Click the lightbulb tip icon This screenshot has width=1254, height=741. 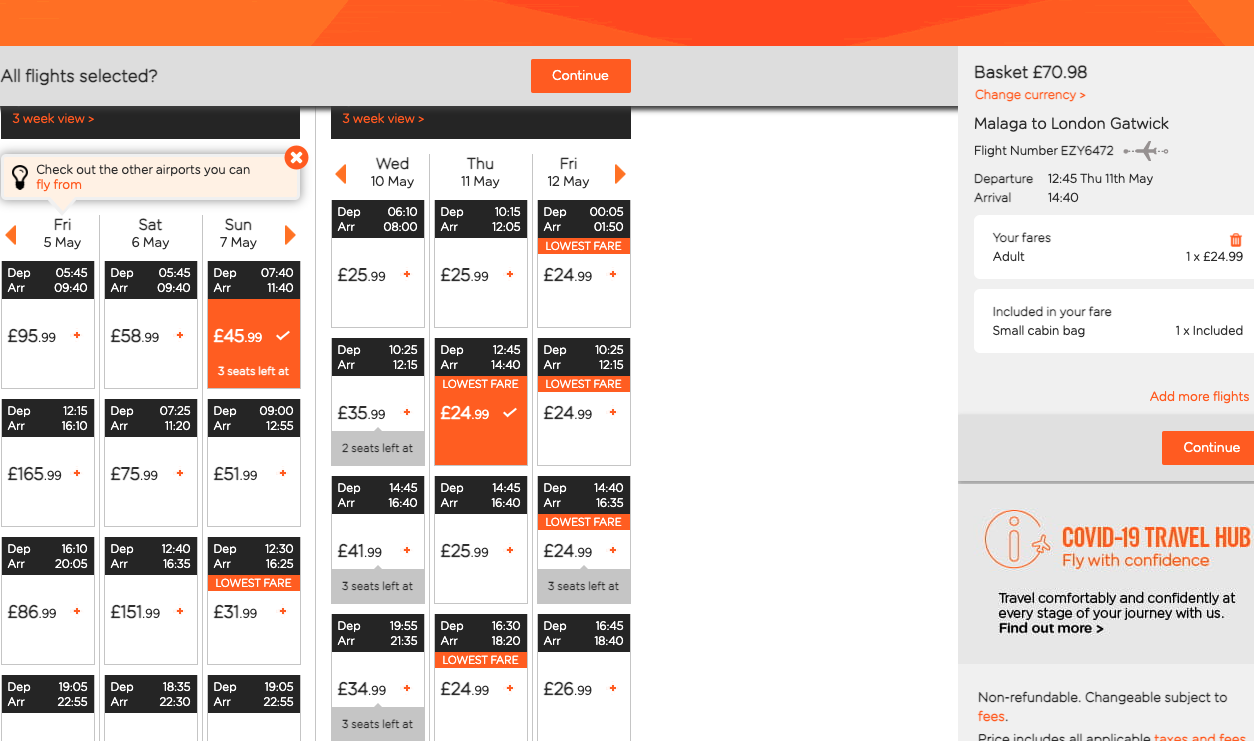coord(20,177)
